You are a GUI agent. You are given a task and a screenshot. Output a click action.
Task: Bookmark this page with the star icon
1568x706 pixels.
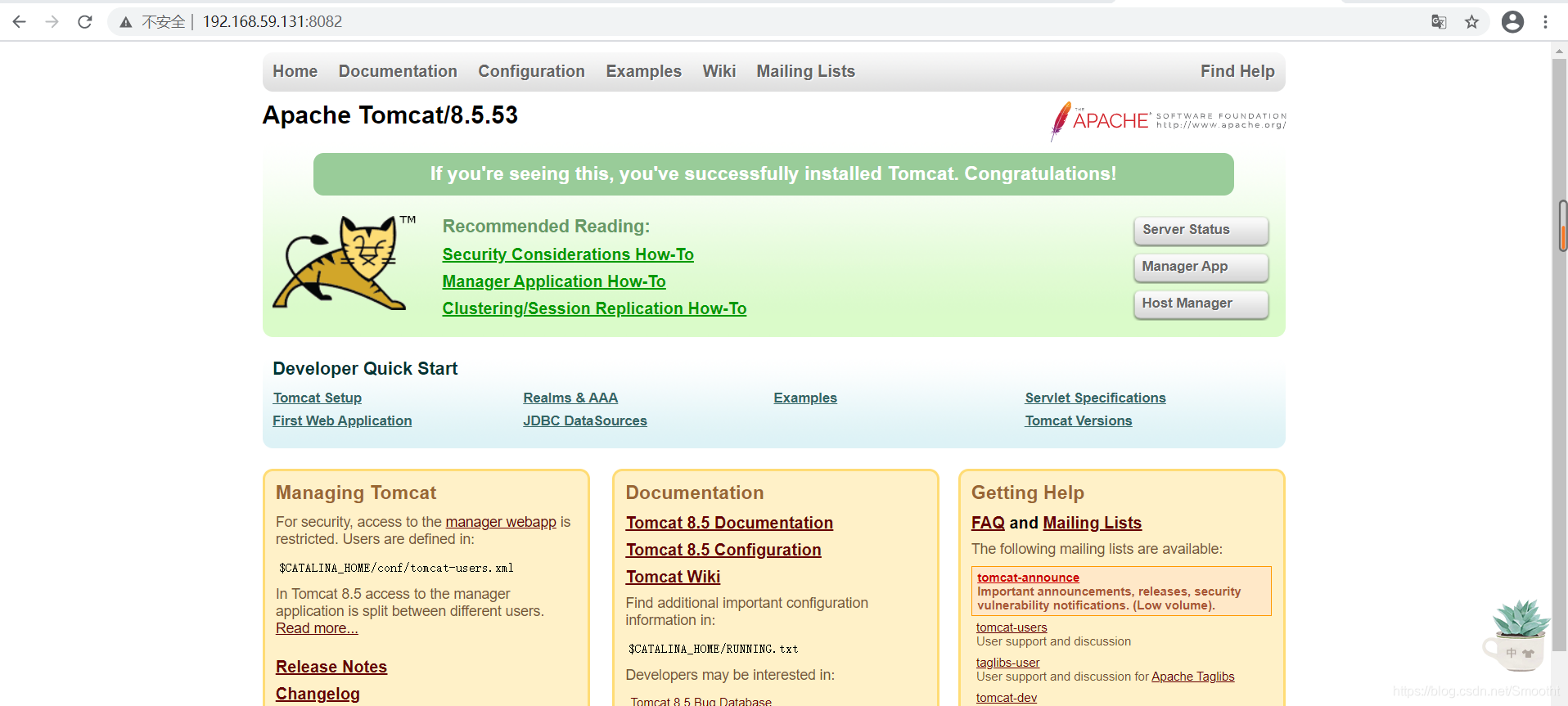1471,22
